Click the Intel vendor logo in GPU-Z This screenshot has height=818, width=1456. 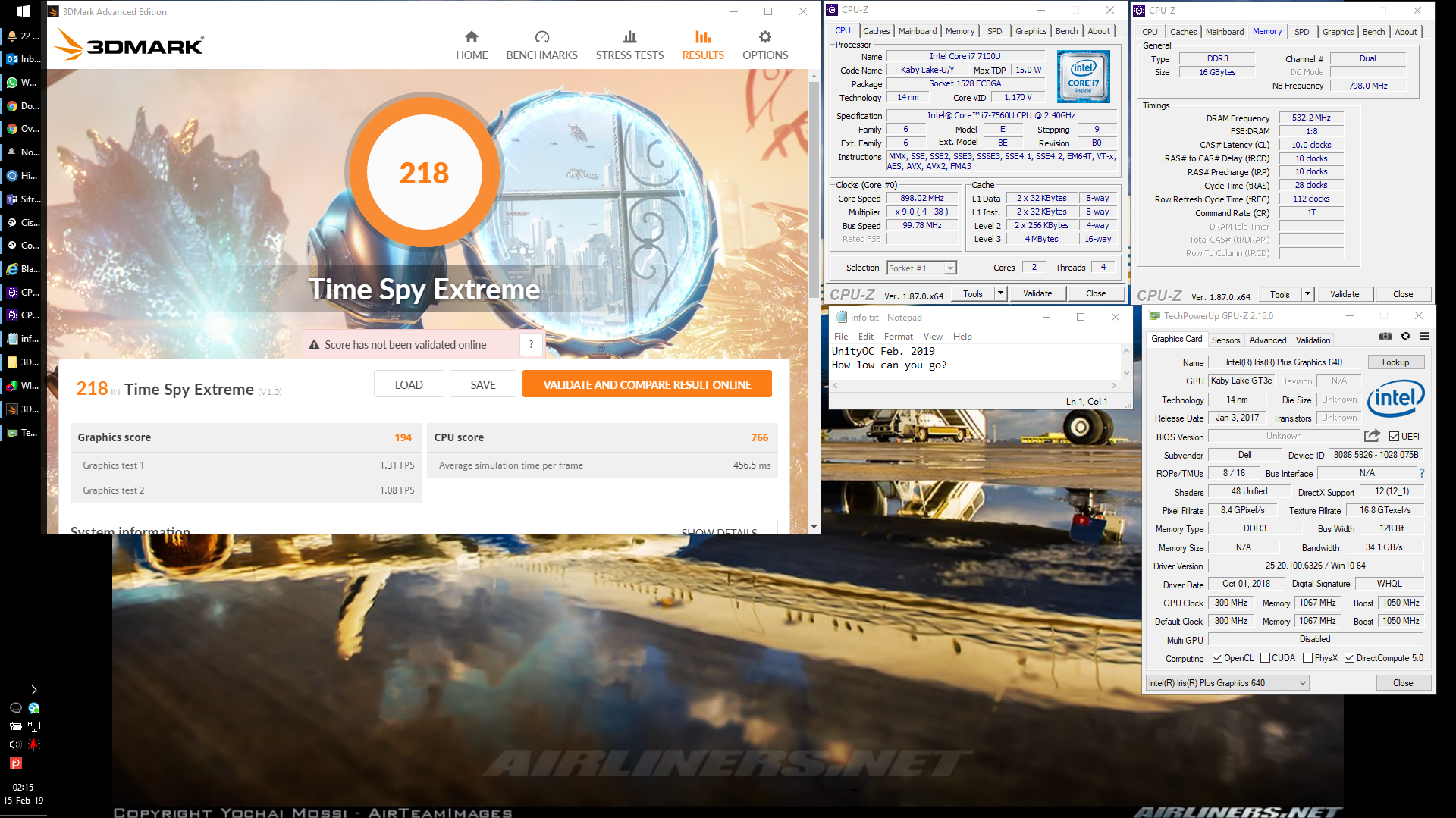pyautogui.click(x=1395, y=398)
